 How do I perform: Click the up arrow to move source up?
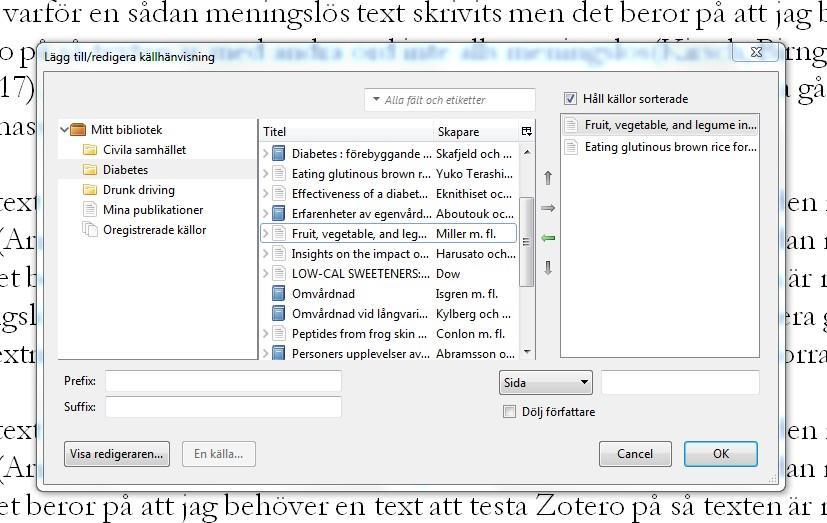[x=548, y=178]
